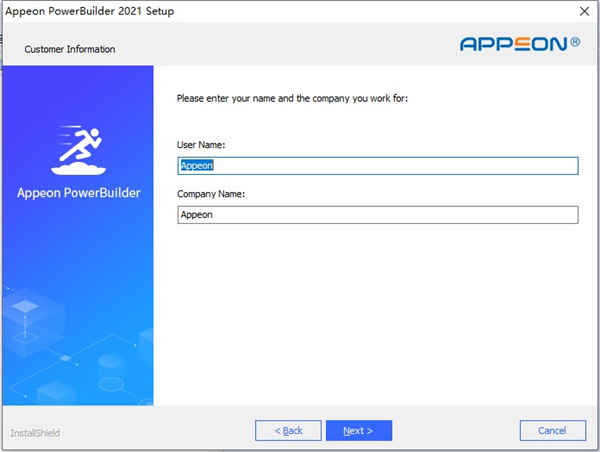Viewport: 600px width, 452px height.
Task: Click the 'User Name:' label
Action: click(x=201, y=145)
